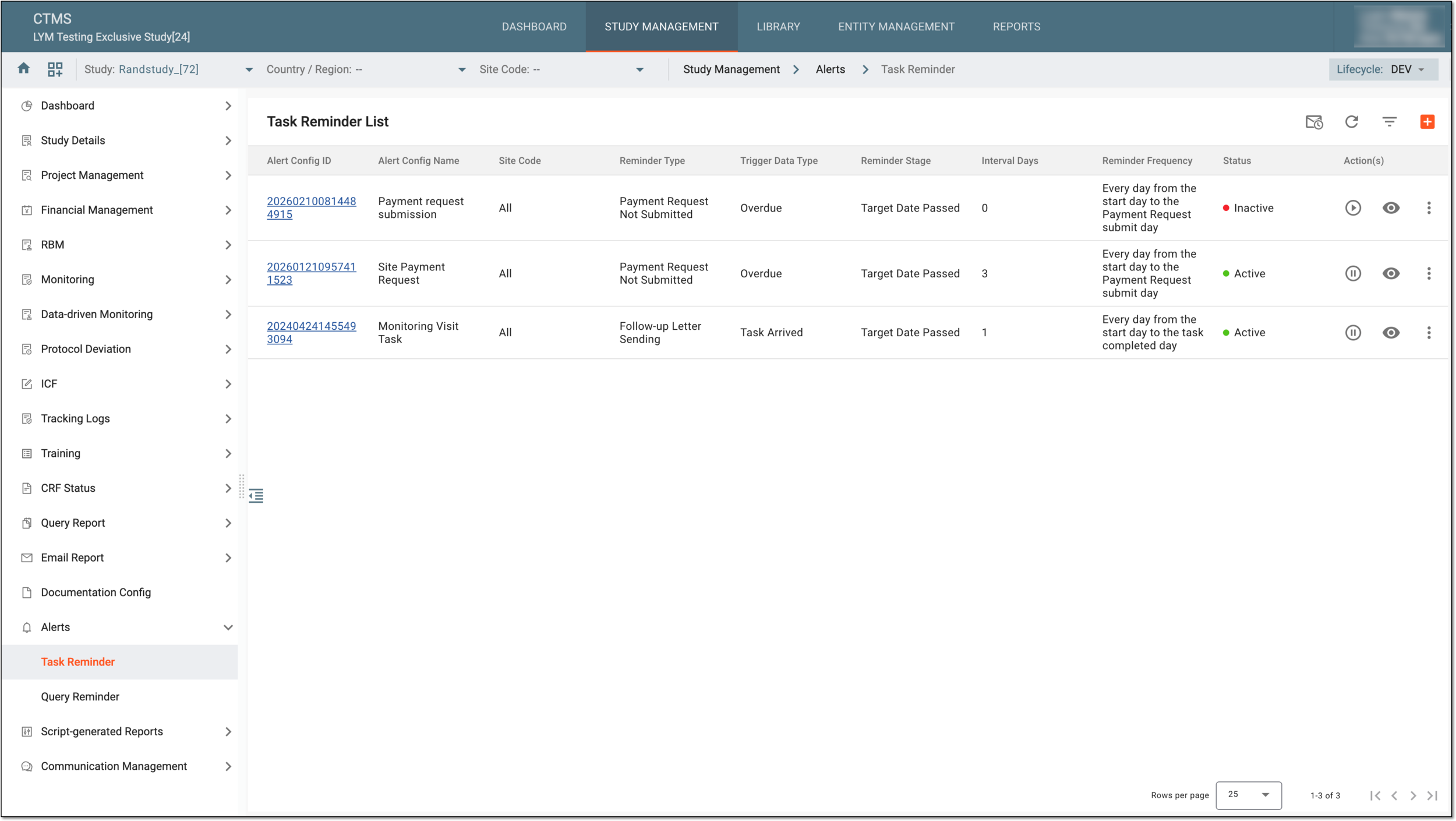Open Tracking Logs in sidebar
Image resolution: width=1456 pixels, height=821 pixels.
tap(119, 419)
